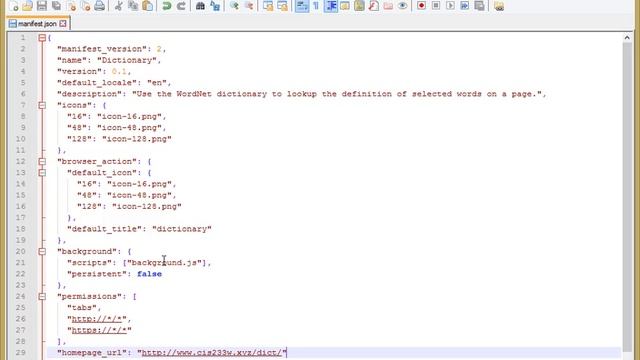Collapse the "permissions" array fold marker

click(x=42, y=296)
